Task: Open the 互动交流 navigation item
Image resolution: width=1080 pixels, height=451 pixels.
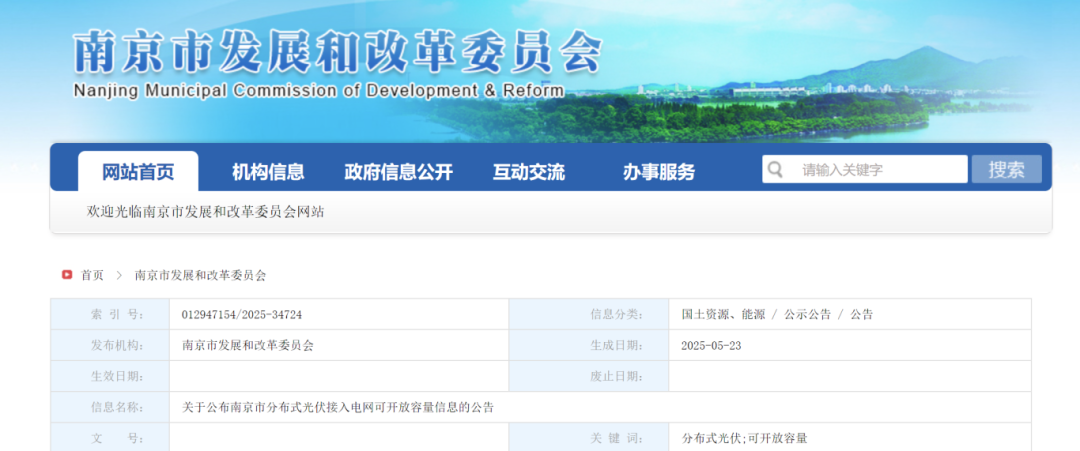Action: pyautogui.click(x=528, y=171)
